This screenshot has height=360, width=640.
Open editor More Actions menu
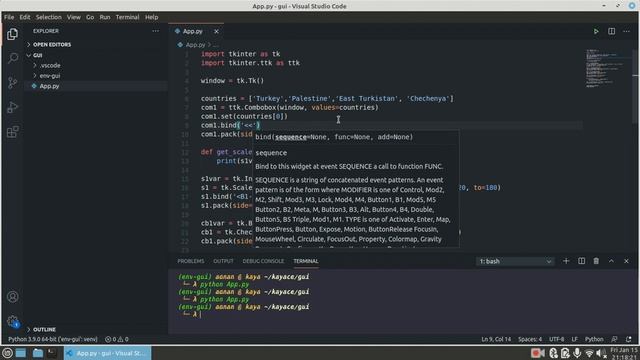[626, 31]
